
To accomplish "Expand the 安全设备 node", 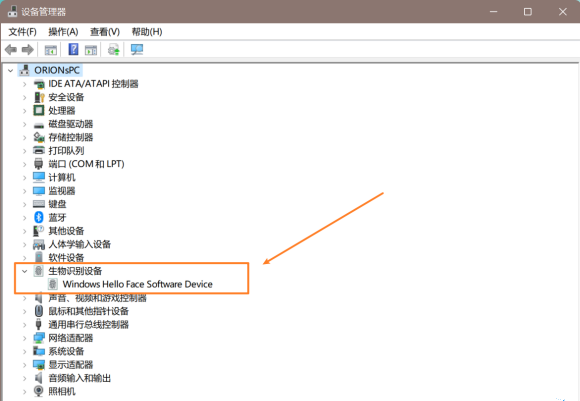I will 25,98.
